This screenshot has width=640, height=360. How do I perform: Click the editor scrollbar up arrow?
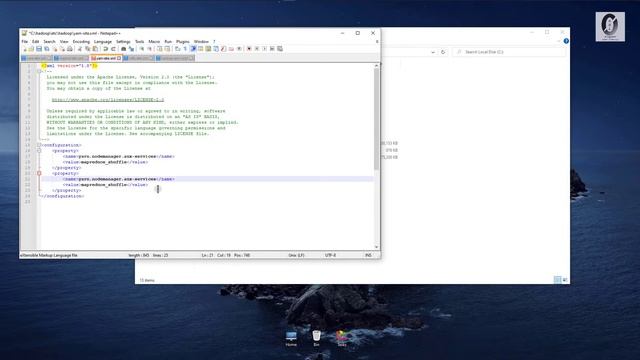[376, 65]
